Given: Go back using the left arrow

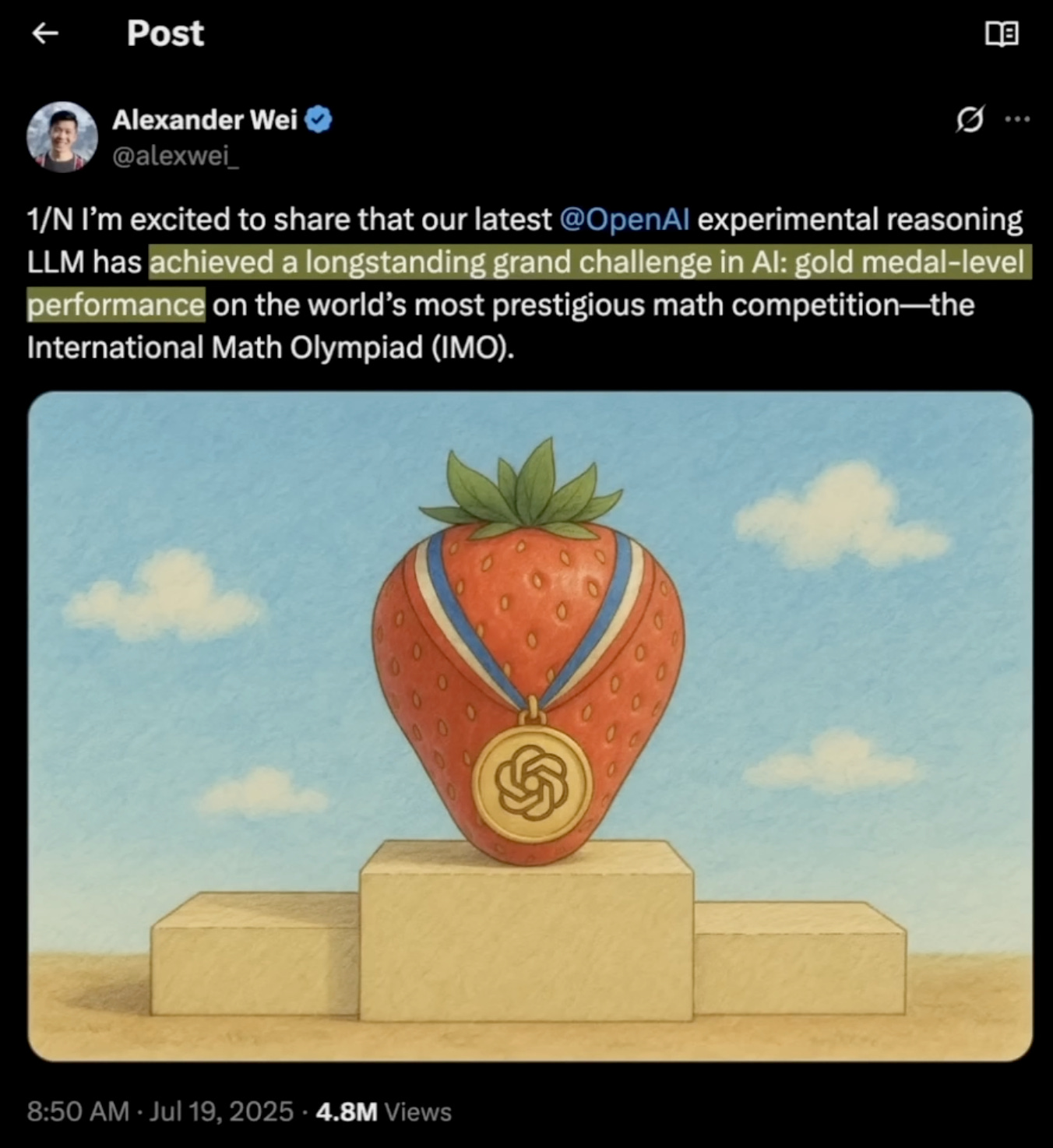Looking at the screenshot, I should click(x=45, y=33).
